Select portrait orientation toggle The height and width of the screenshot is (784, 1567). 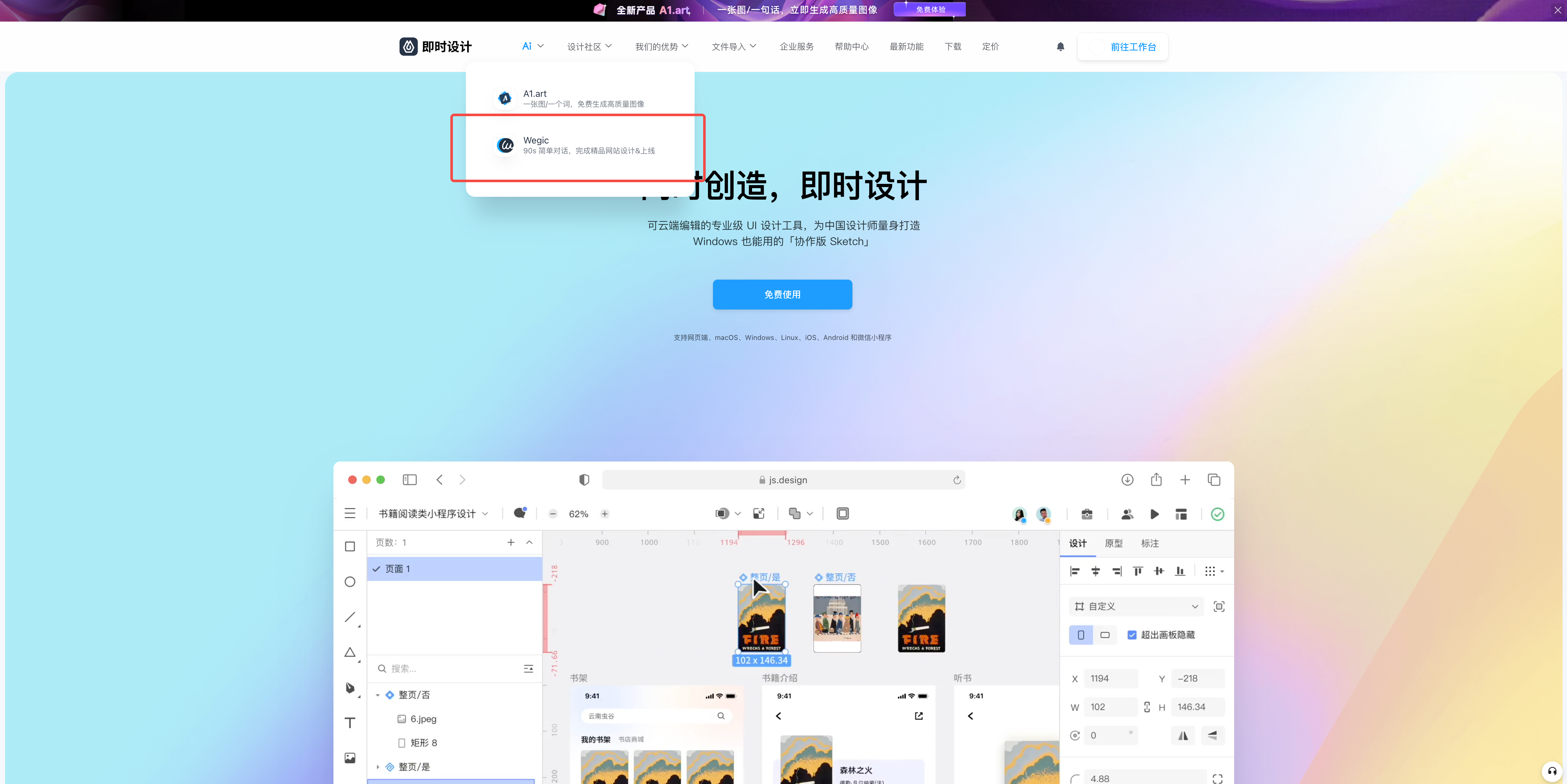point(1080,635)
